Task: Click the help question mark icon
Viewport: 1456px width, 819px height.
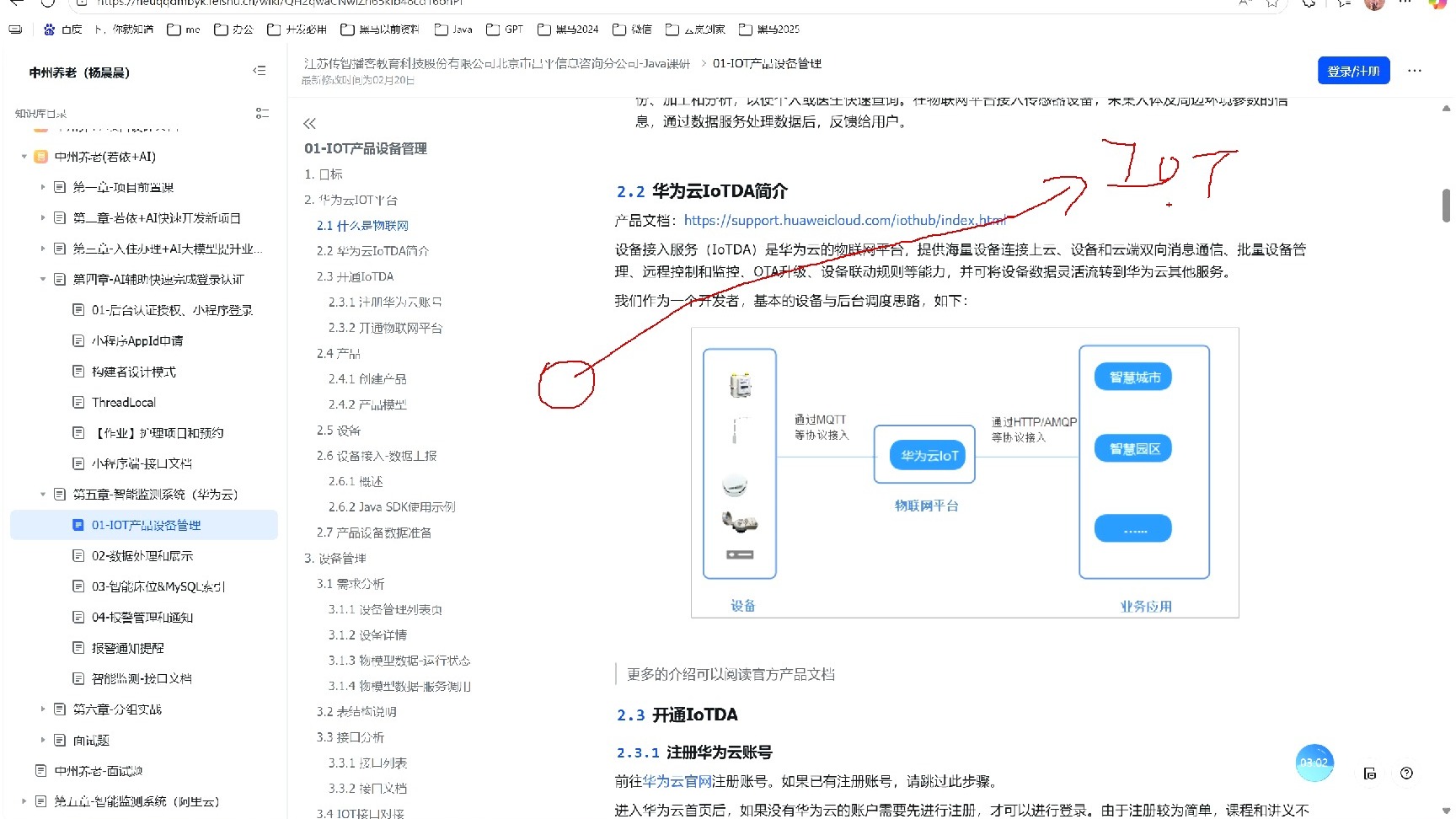Action: pyautogui.click(x=1406, y=773)
